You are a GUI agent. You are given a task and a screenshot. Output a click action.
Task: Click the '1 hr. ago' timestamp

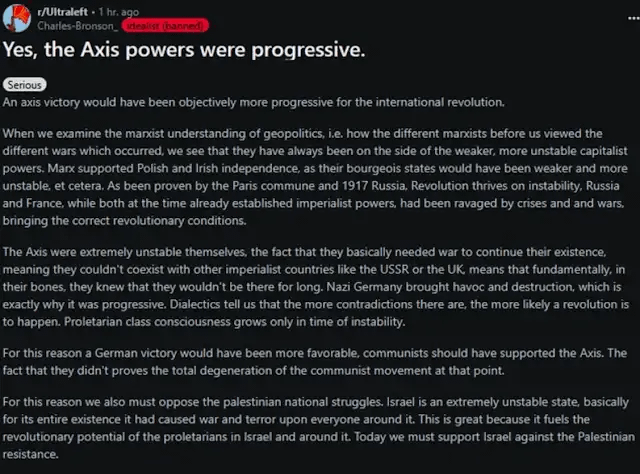[118, 12]
